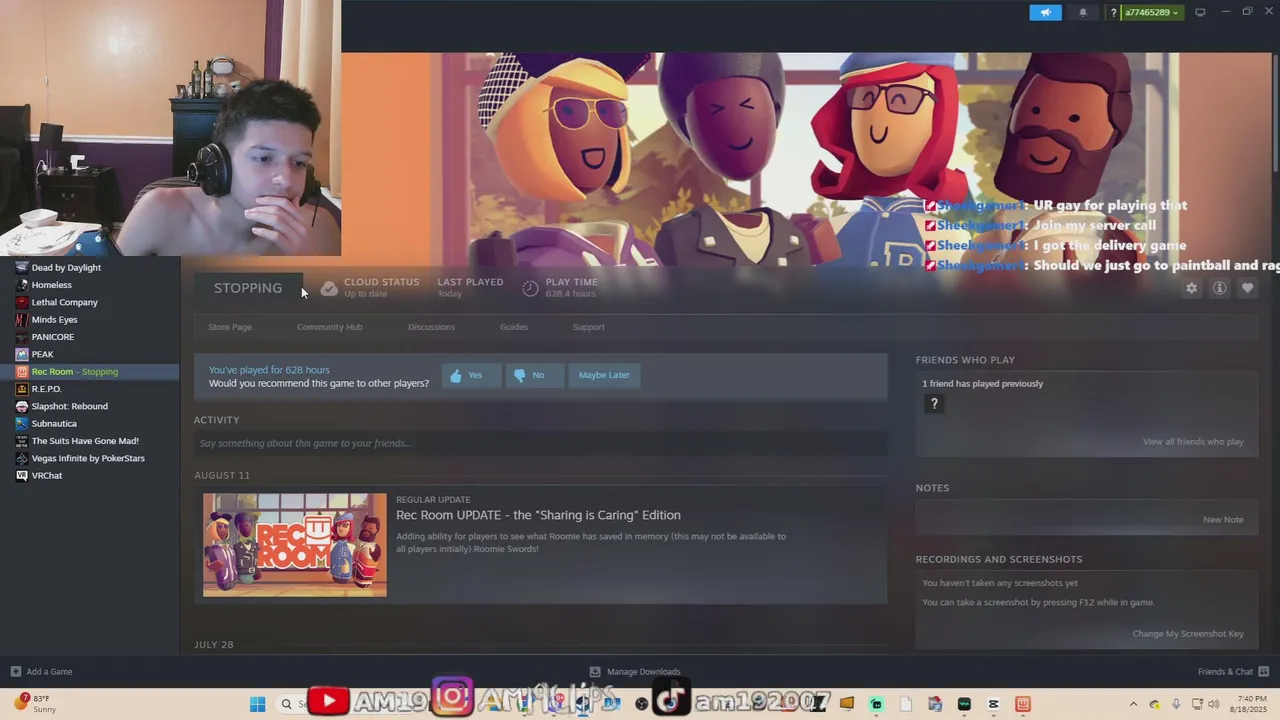This screenshot has height=720, width=1280.
Task: Click the "You've played for 628 hours" text
Action: click(x=269, y=370)
